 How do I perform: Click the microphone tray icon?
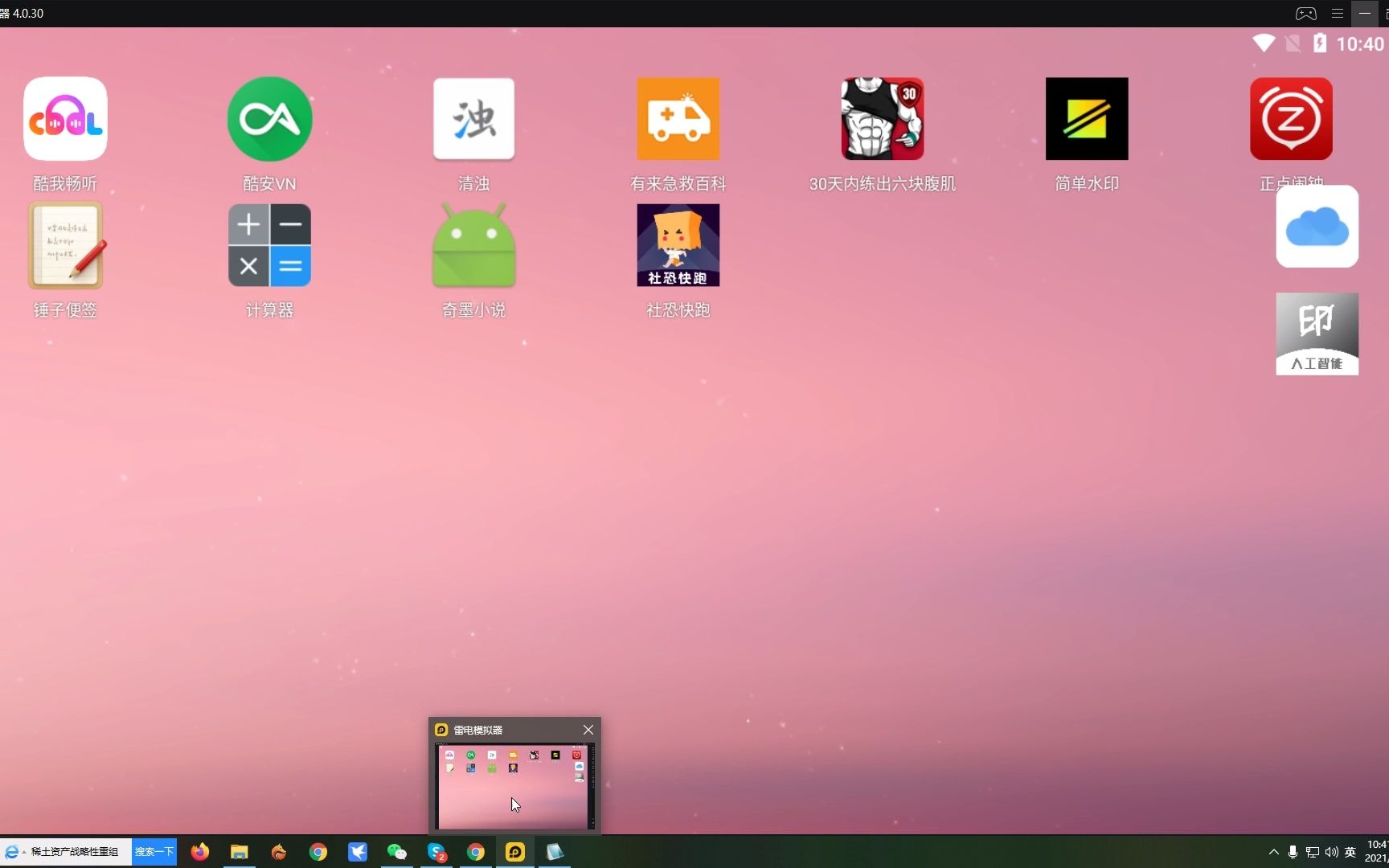(1293, 852)
